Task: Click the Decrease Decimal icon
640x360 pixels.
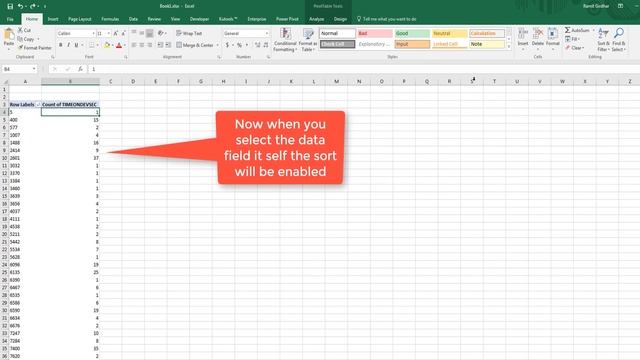Action: click(x=266, y=45)
